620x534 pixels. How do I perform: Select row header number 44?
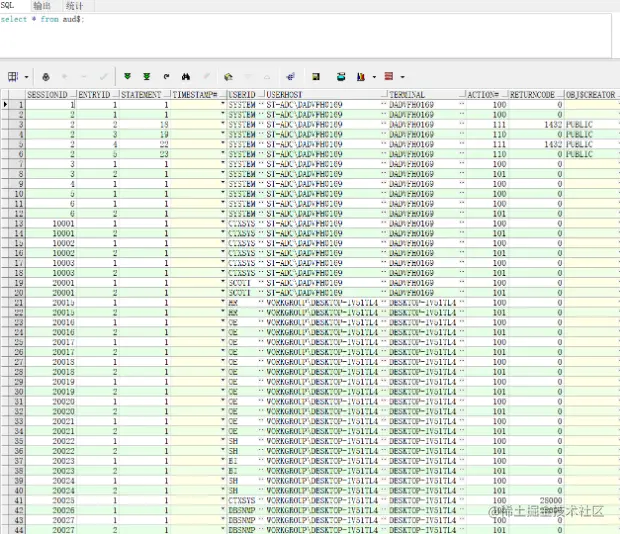pyautogui.click(x=17, y=530)
